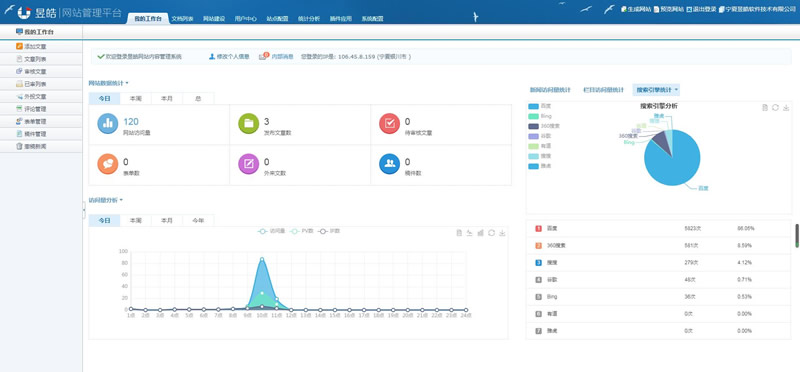The image size is (800, 372).
Task: Click the Bing color swatch in the pie legend
Action: click(x=533, y=116)
